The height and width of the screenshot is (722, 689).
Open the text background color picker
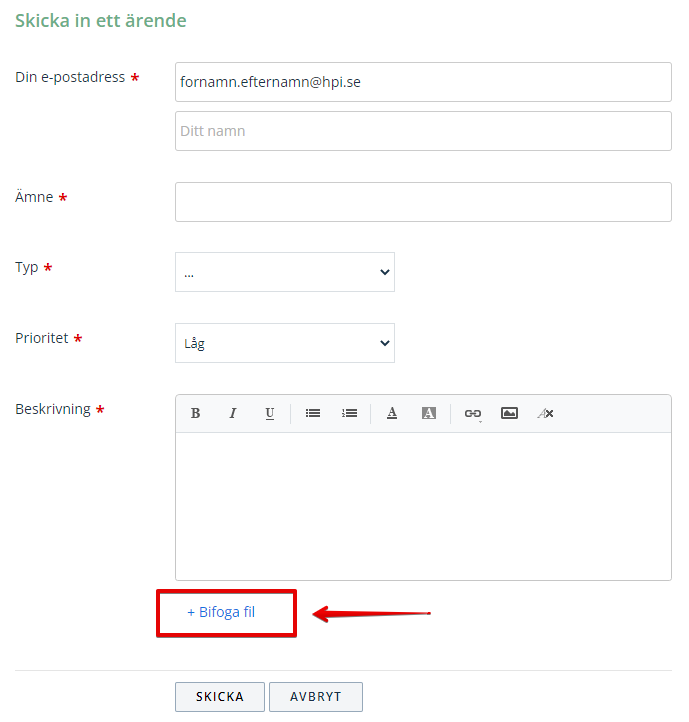[429, 413]
